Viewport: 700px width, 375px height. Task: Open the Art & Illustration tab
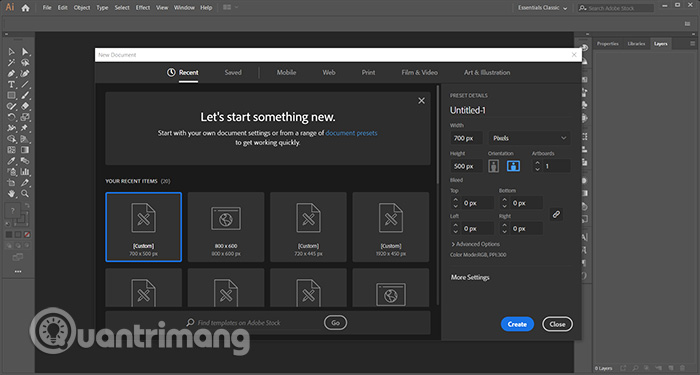[x=487, y=72]
